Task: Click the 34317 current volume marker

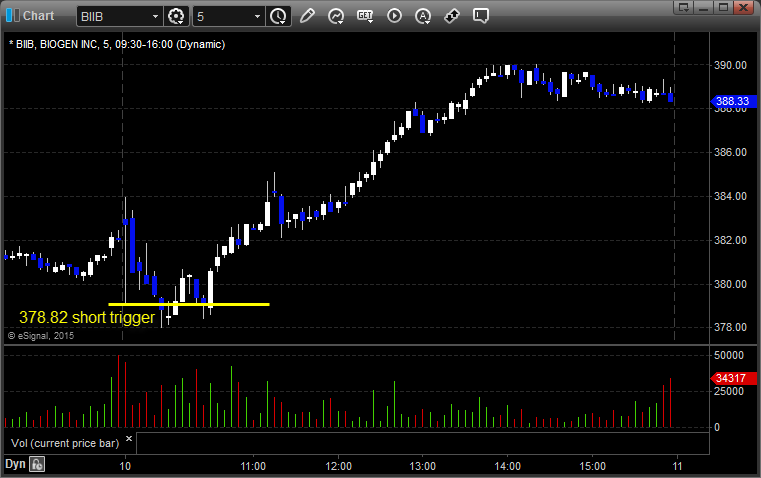Action: (x=733, y=378)
